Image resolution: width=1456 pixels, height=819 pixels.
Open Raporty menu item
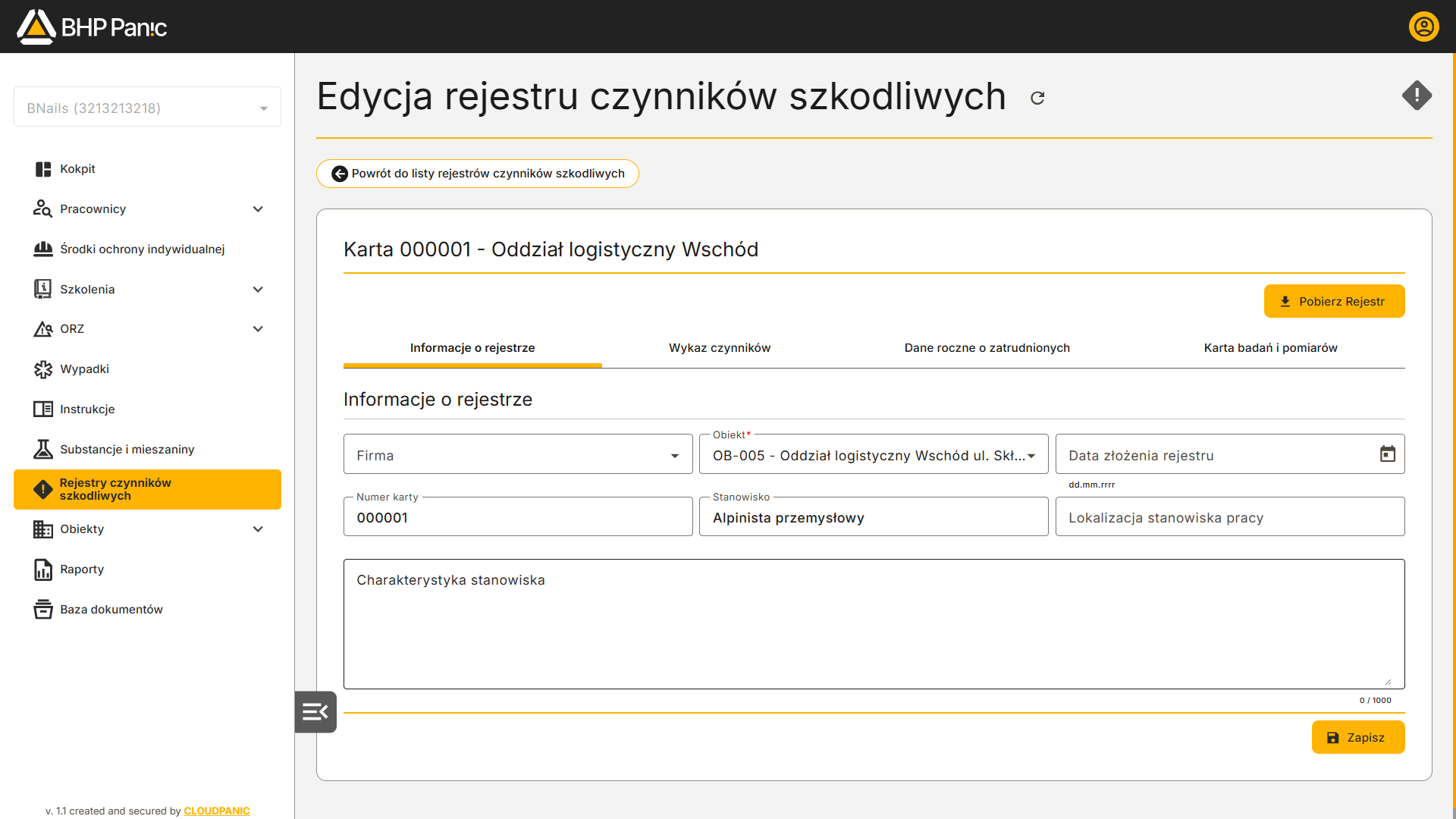click(147, 570)
